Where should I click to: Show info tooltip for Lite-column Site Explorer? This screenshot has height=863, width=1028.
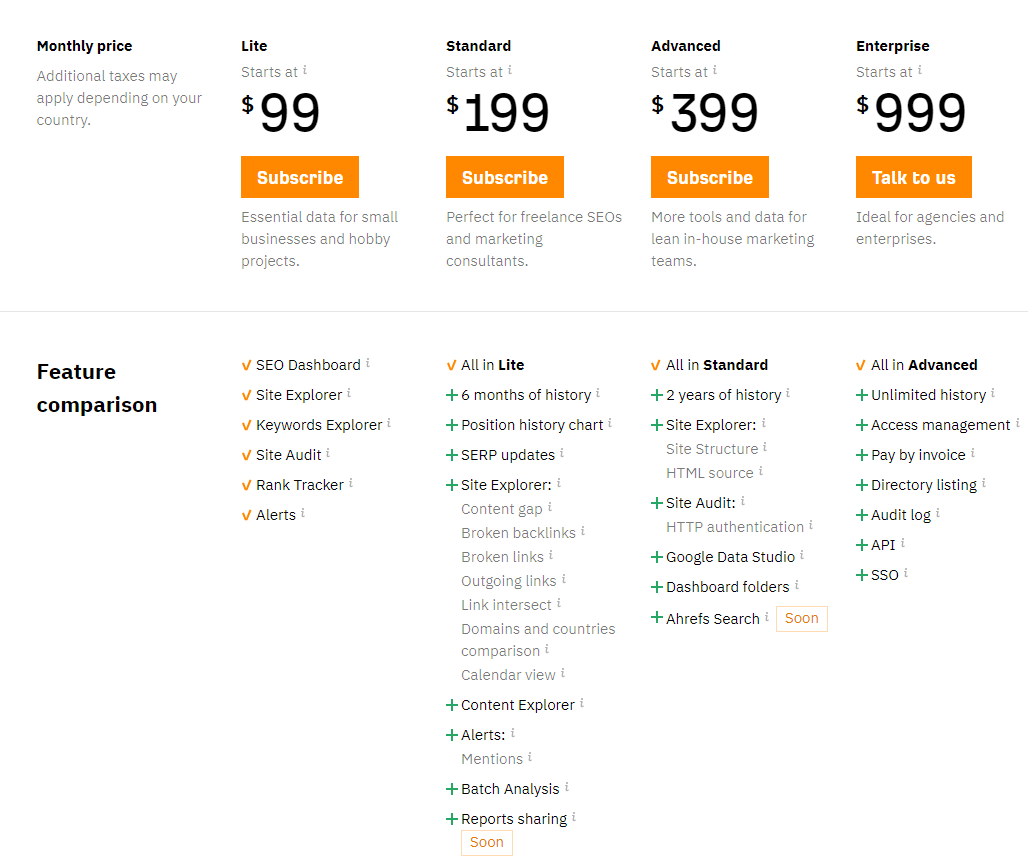click(349, 392)
